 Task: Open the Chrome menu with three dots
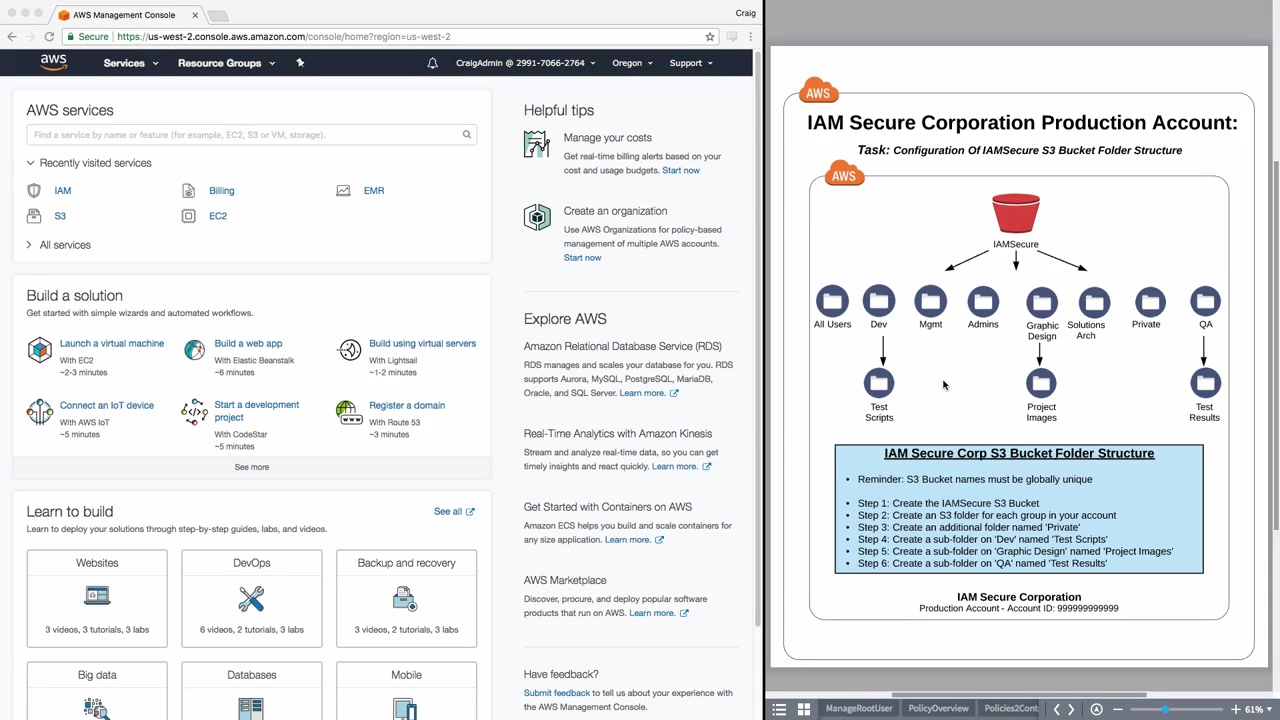pos(750,37)
